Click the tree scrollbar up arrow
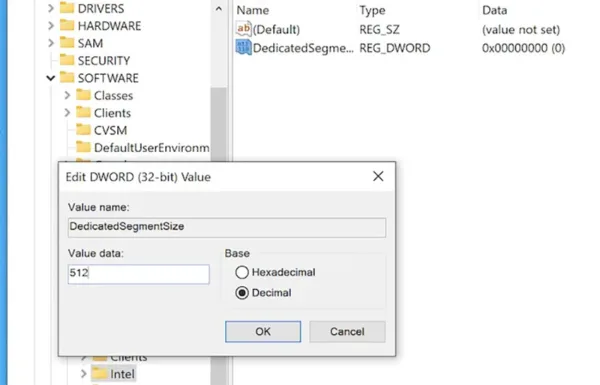 coord(218,8)
